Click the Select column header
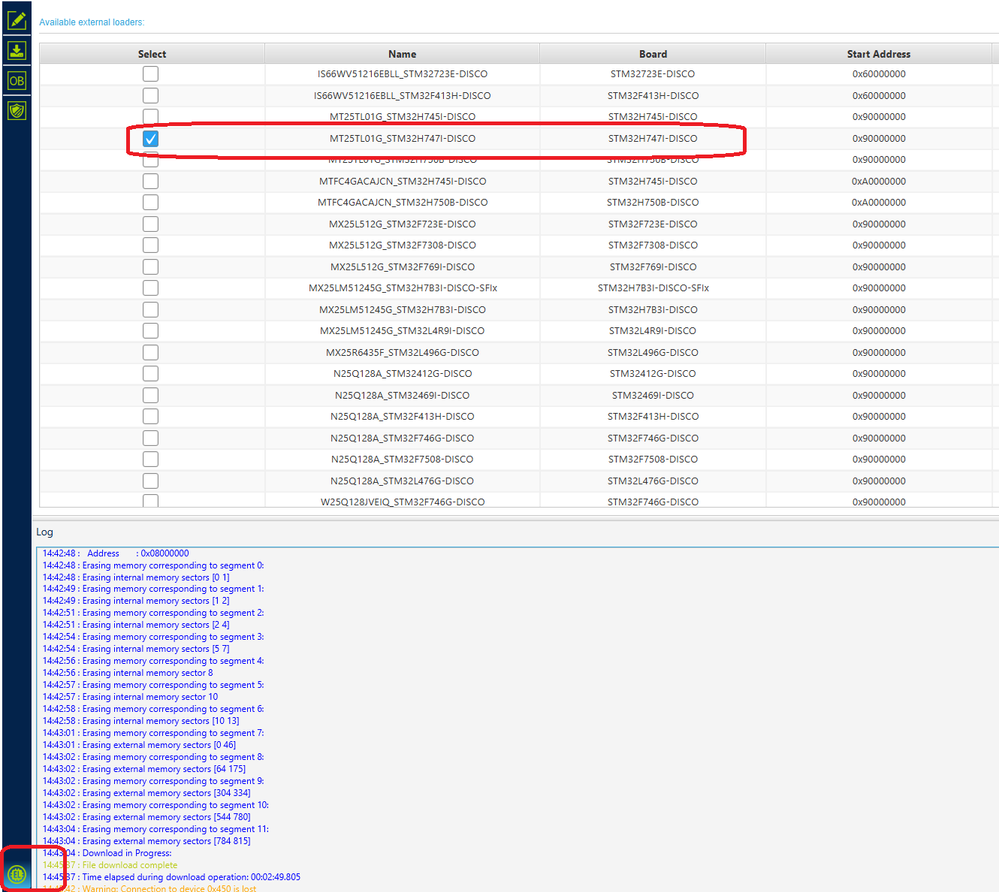Viewport: 999px width, 892px height. [x=152, y=54]
